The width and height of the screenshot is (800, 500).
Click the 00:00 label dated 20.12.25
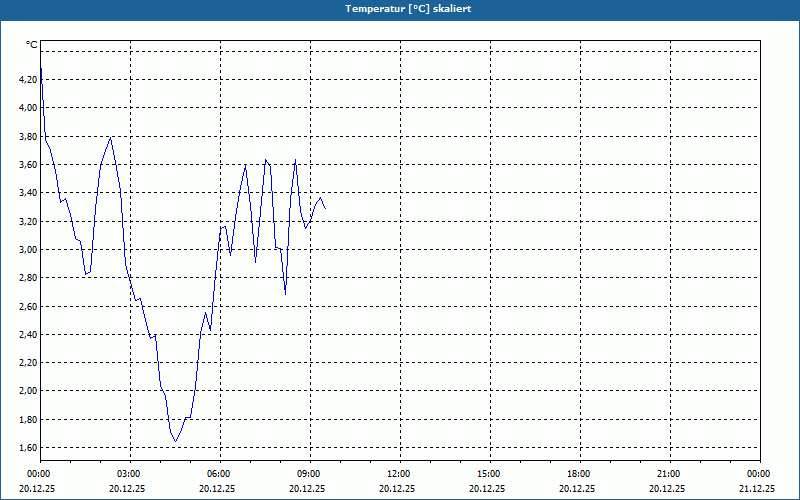tap(38, 474)
